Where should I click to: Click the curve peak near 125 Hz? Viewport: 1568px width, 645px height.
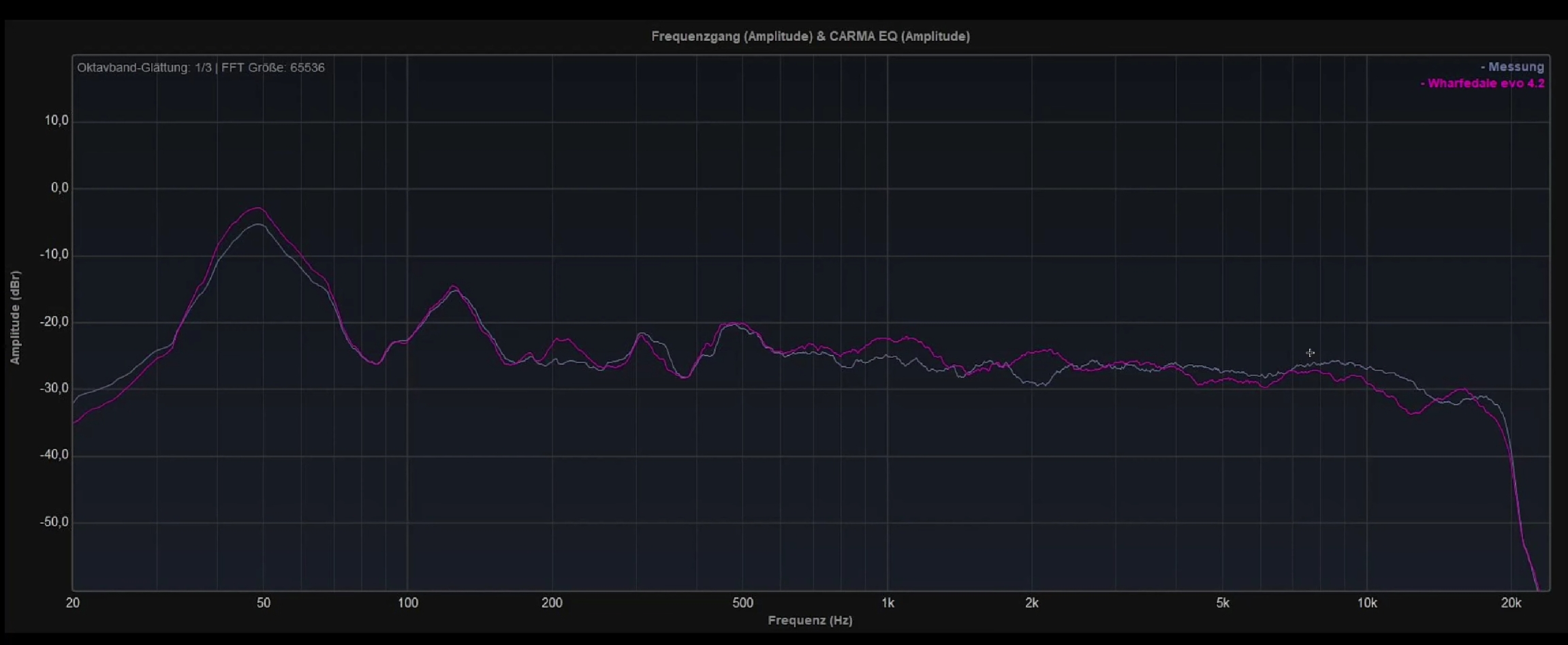point(454,287)
